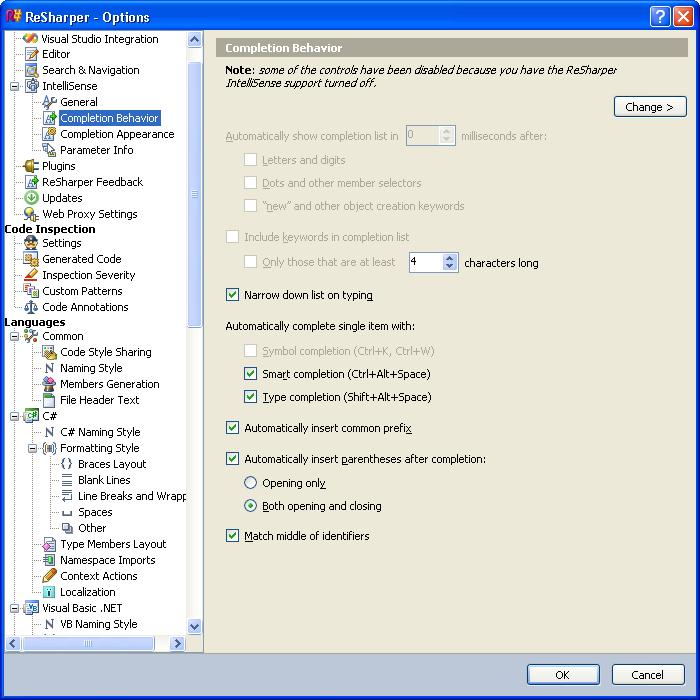Image resolution: width=700 pixels, height=700 pixels.
Task: Uncheck Type completion (Shift+Alt+Space)
Action: coord(250,396)
